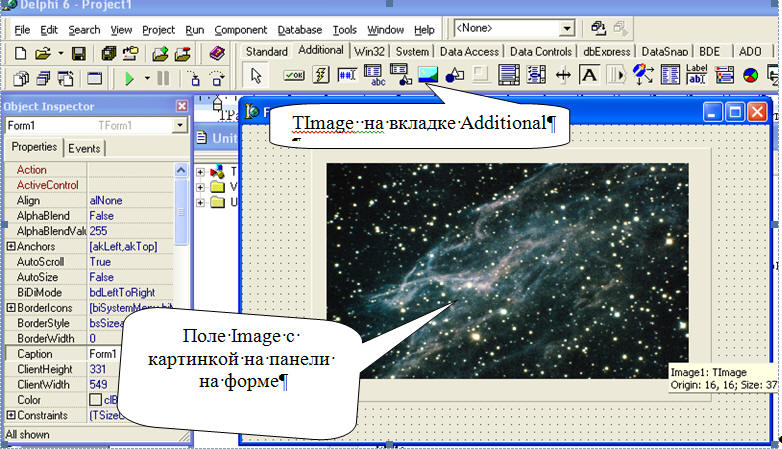Click the Step Over icon
The image size is (782, 449).
point(217,78)
